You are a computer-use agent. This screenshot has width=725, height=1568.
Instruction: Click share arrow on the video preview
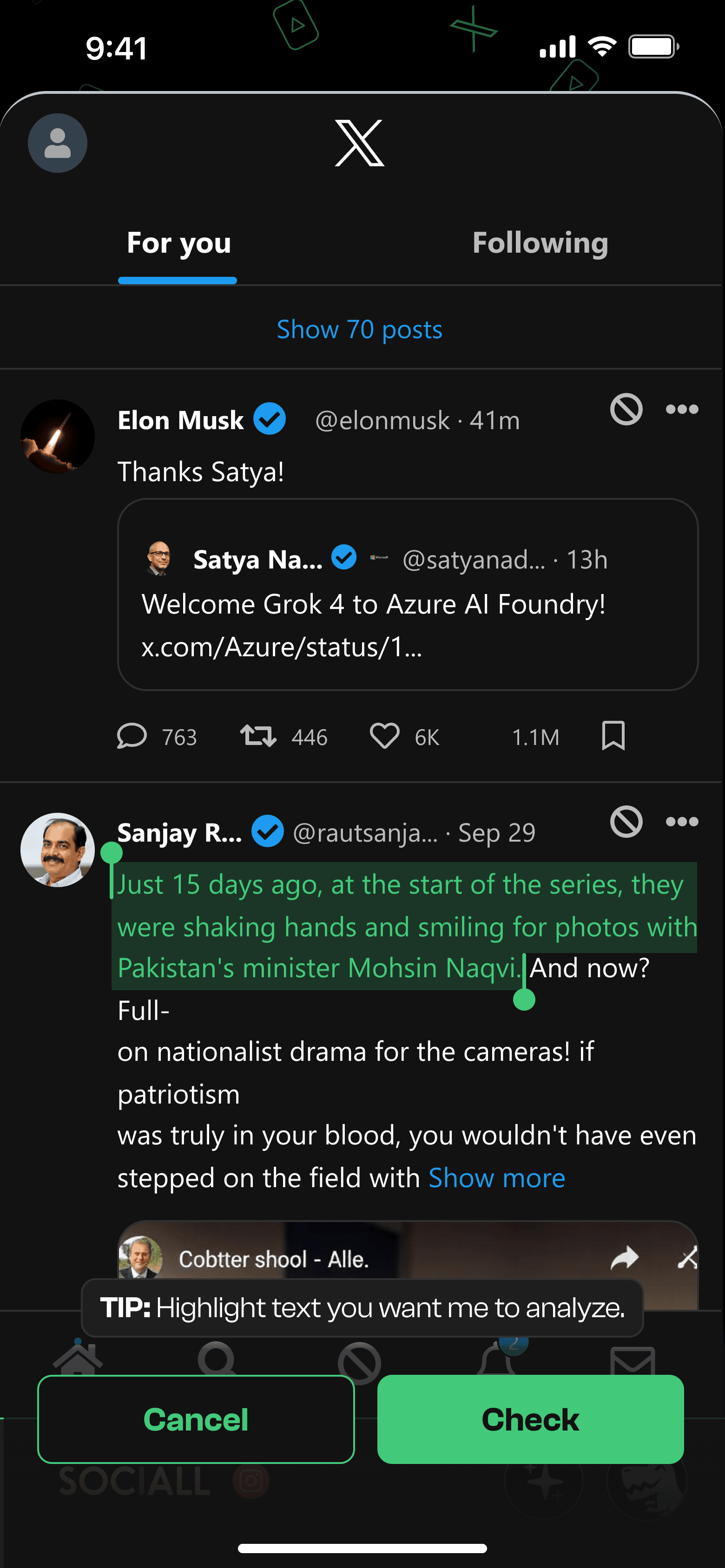tap(625, 1258)
